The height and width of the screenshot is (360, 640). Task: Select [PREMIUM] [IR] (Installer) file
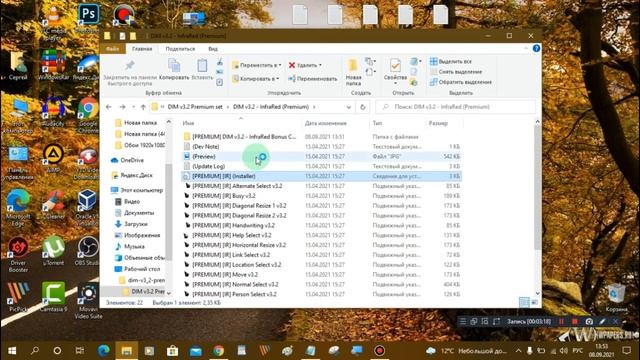pos(322,176)
